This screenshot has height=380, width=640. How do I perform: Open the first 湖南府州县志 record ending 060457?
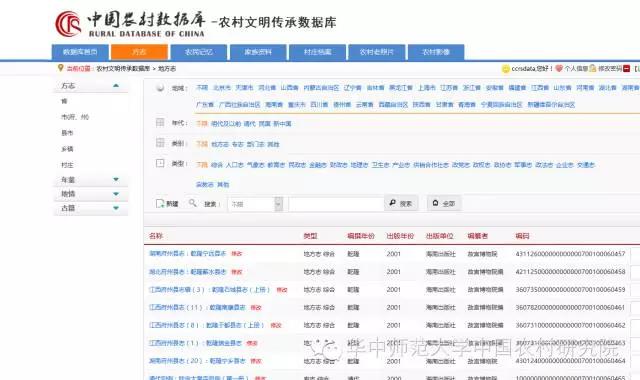click(187, 253)
